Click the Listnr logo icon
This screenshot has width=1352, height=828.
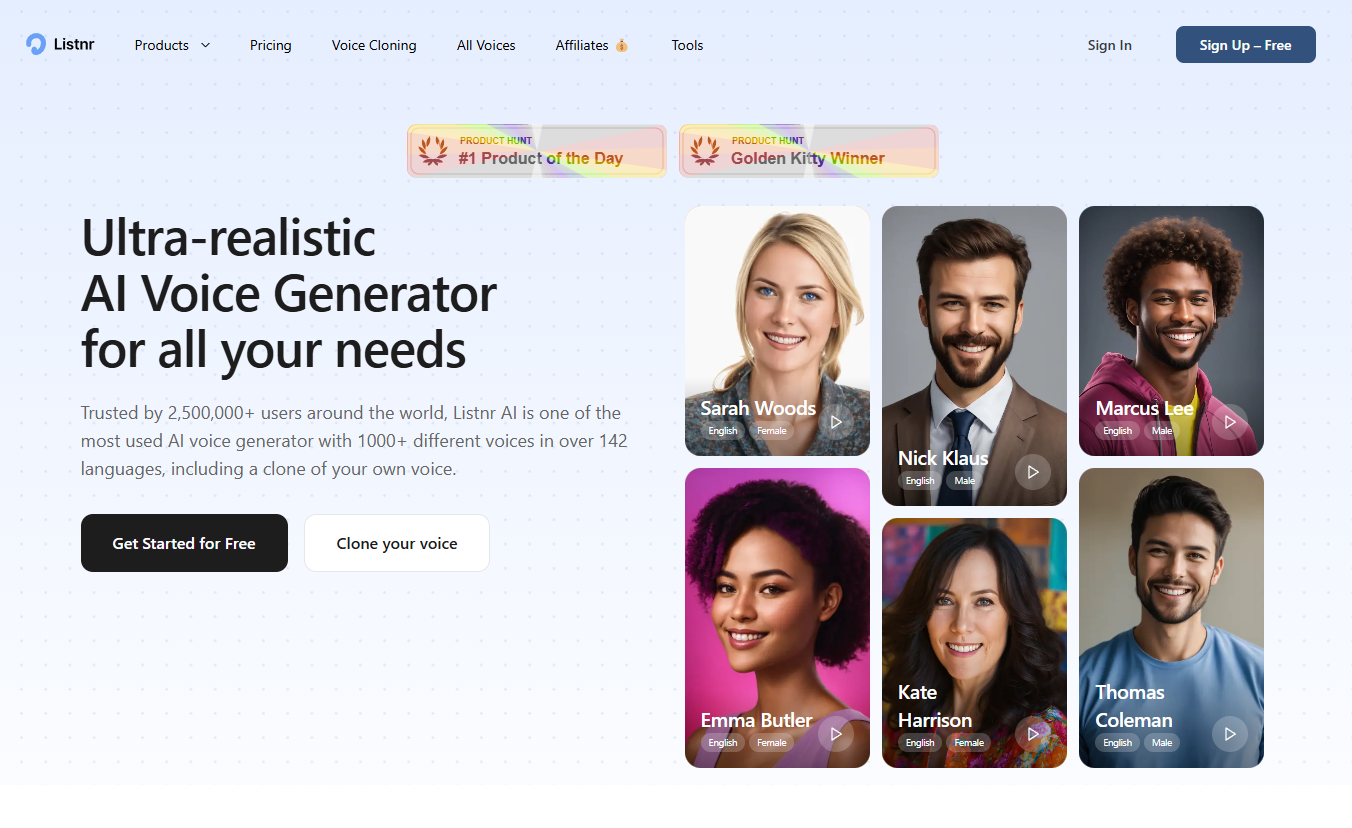[x=36, y=44]
